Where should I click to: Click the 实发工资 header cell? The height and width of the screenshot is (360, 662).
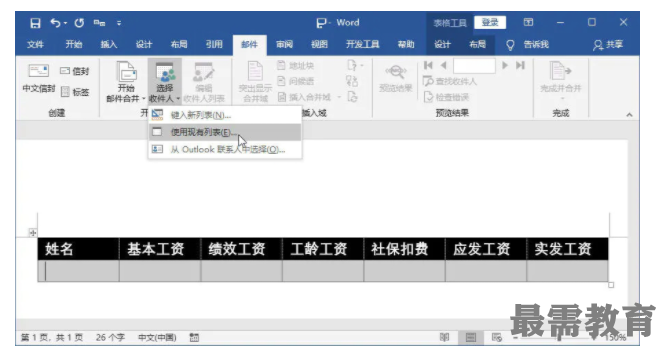coord(567,249)
